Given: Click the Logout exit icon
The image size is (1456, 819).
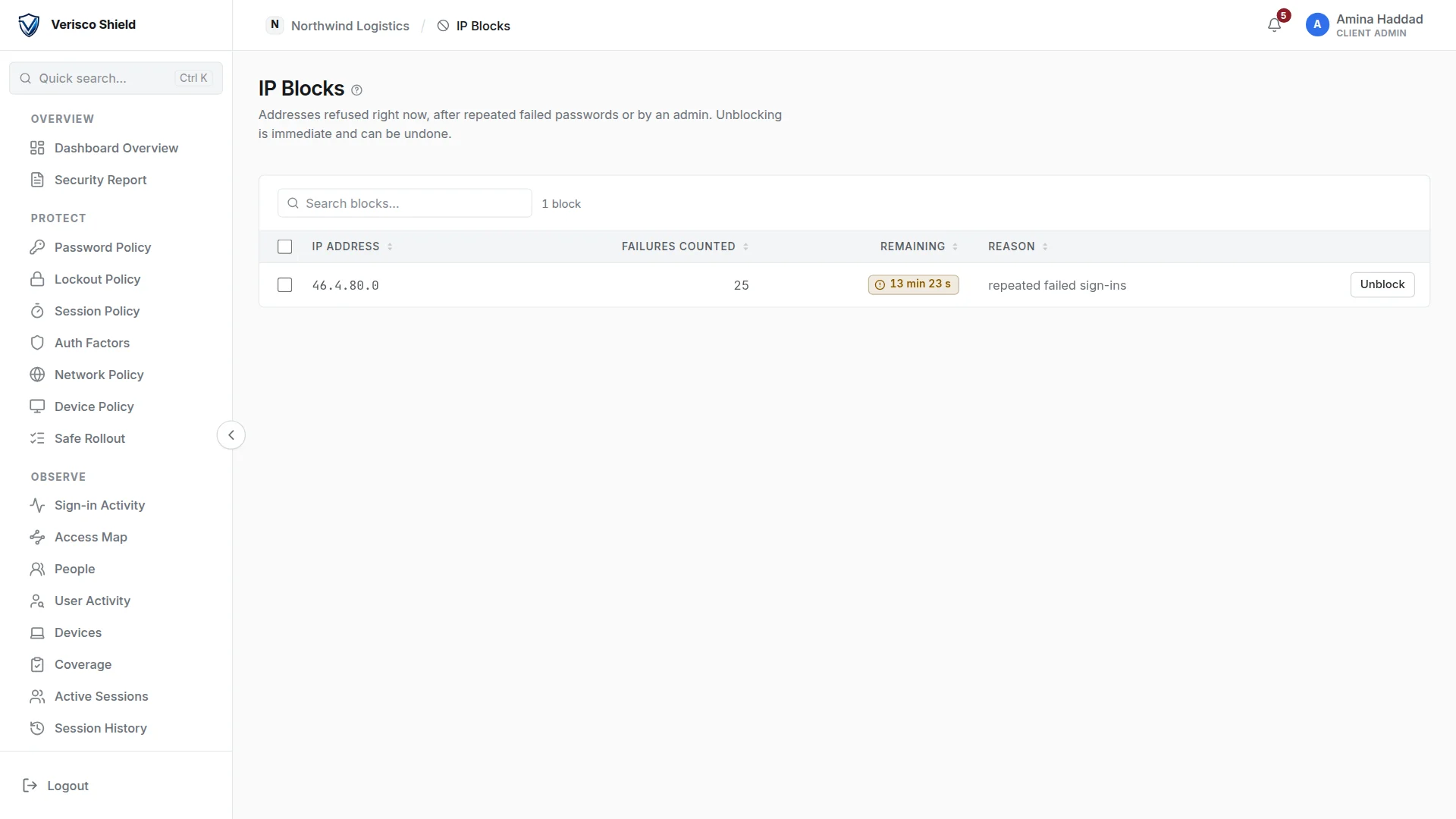Looking at the screenshot, I should point(30,786).
